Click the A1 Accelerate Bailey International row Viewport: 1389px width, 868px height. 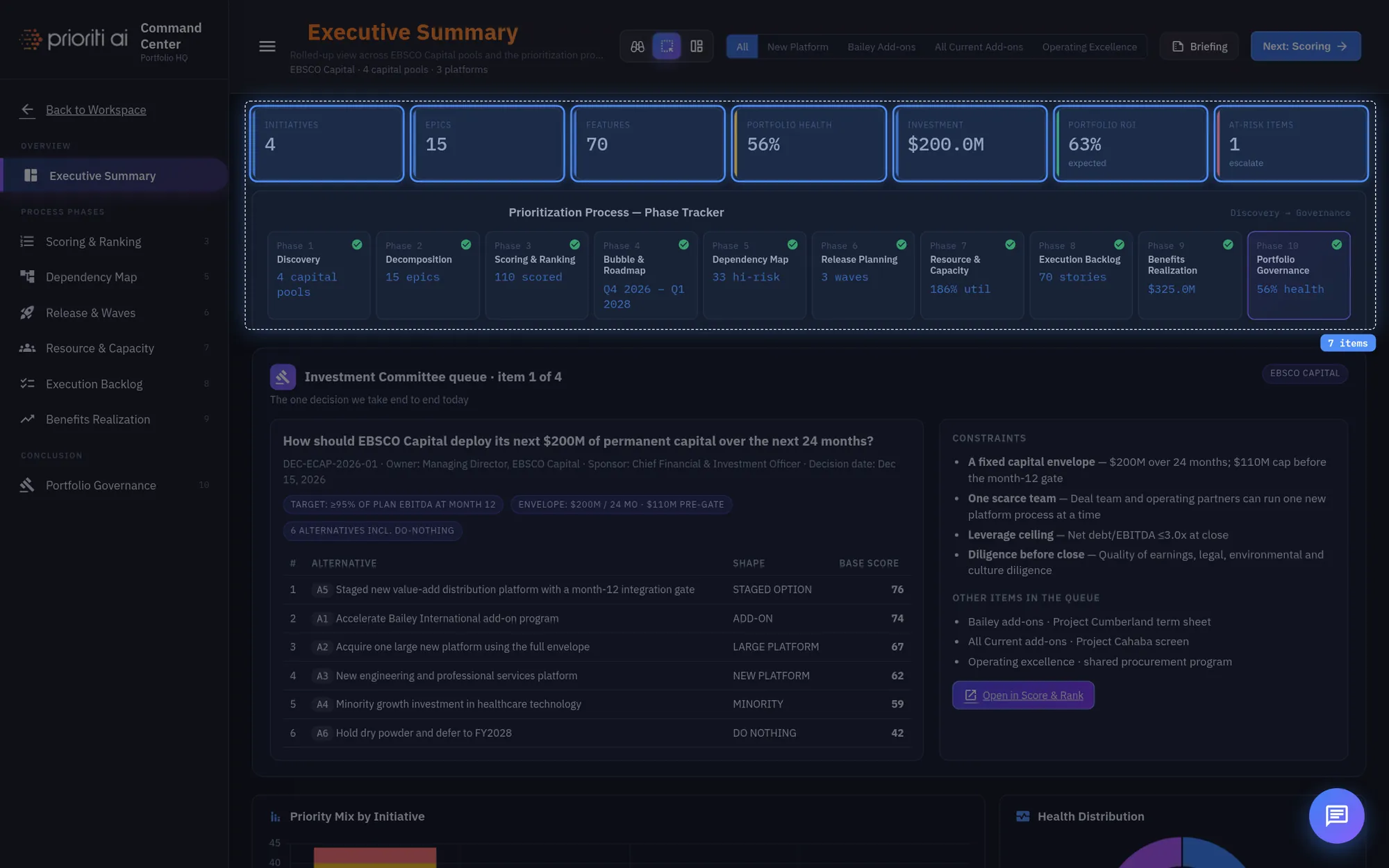pos(597,619)
